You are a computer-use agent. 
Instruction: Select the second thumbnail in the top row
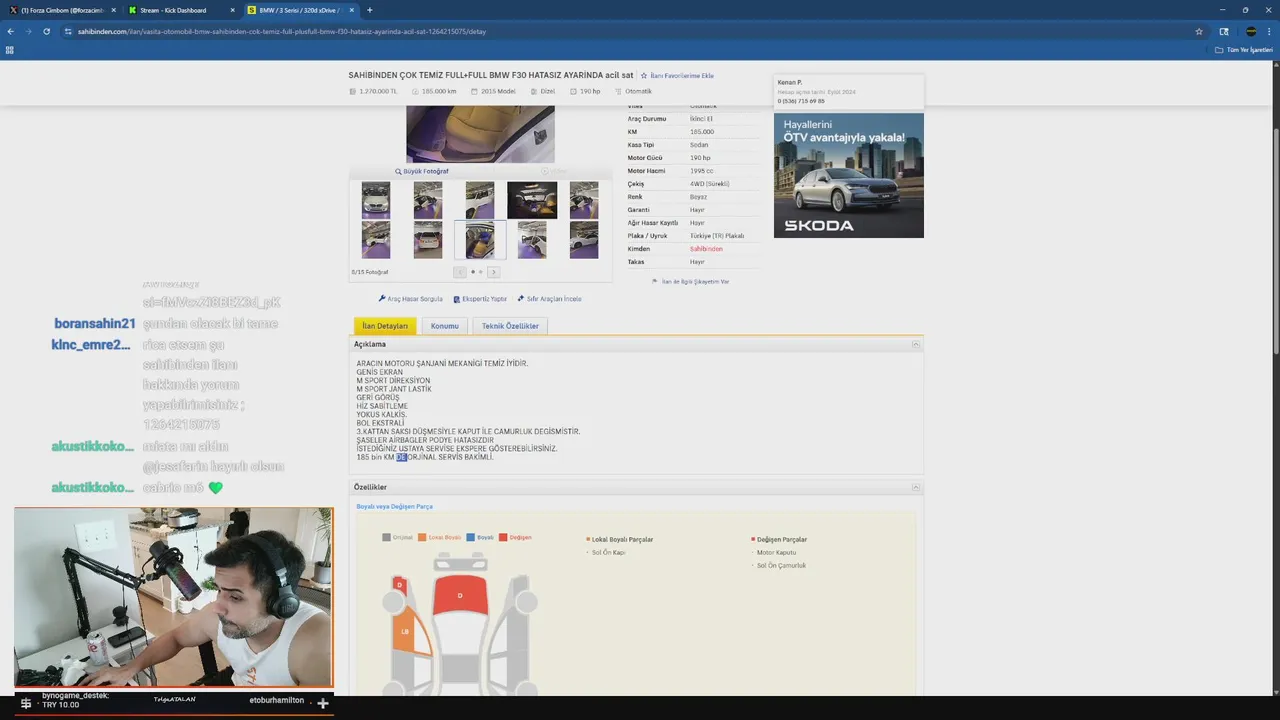click(x=428, y=200)
